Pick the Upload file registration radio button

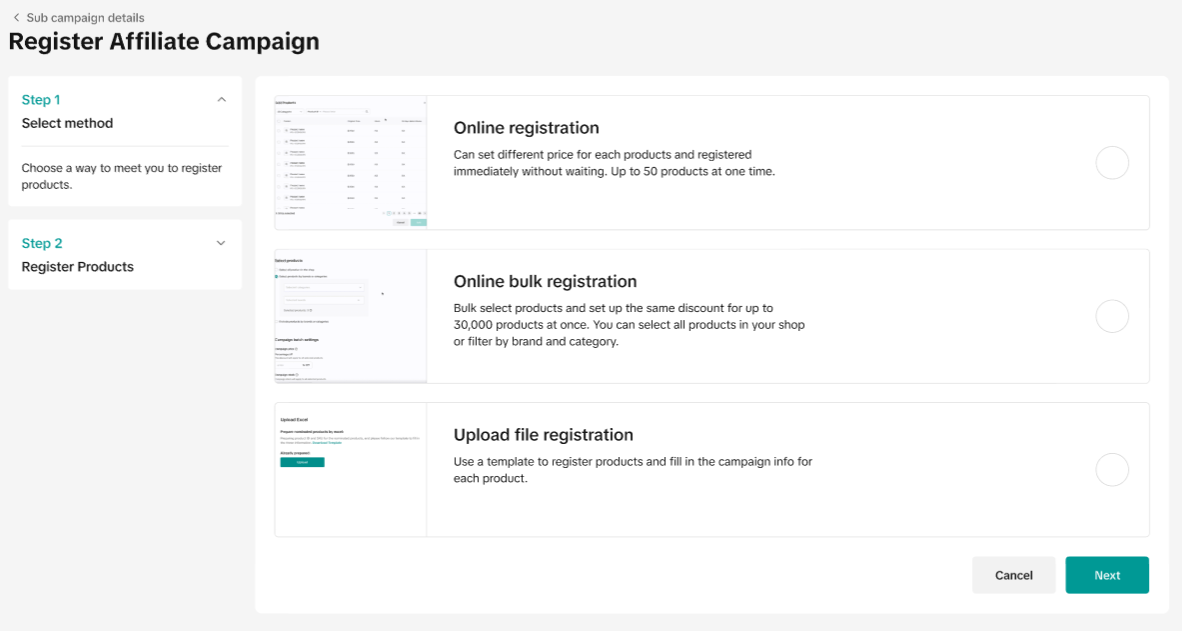(x=1112, y=470)
